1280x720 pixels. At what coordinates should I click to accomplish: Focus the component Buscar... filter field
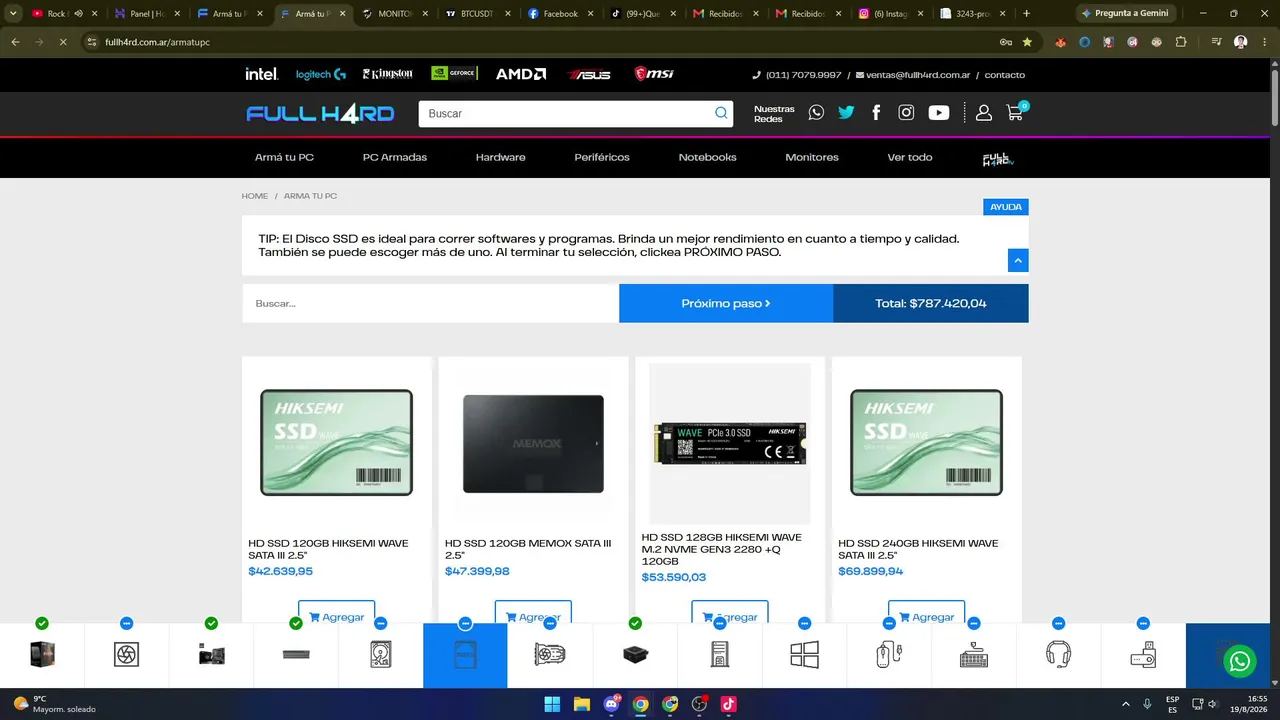[430, 303]
